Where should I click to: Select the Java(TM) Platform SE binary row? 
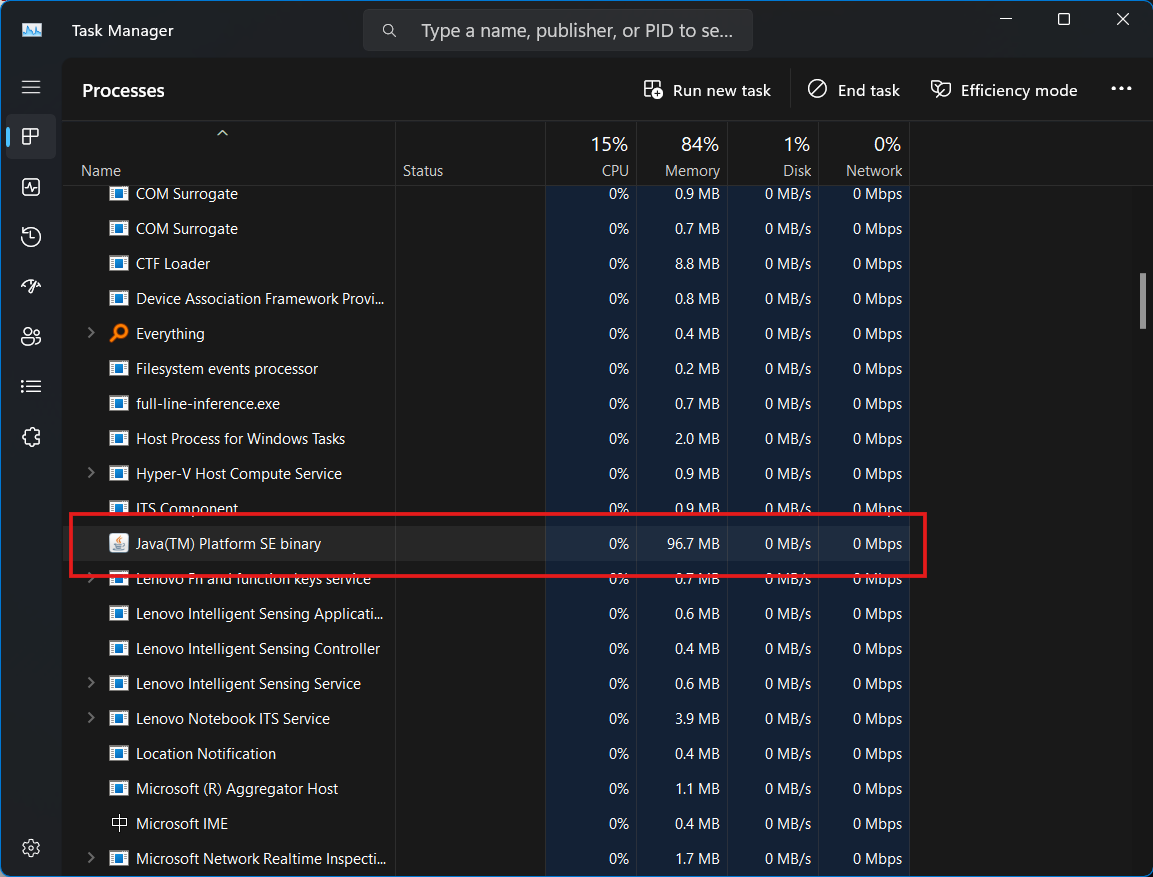(487, 543)
